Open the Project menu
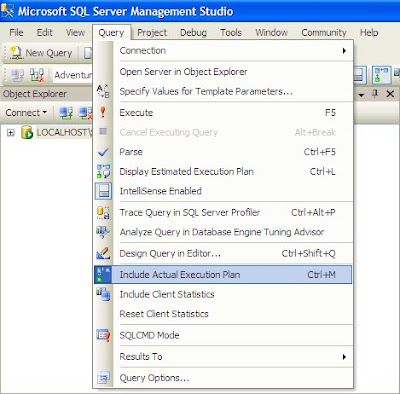This screenshot has height=394, width=400. (x=152, y=32)
